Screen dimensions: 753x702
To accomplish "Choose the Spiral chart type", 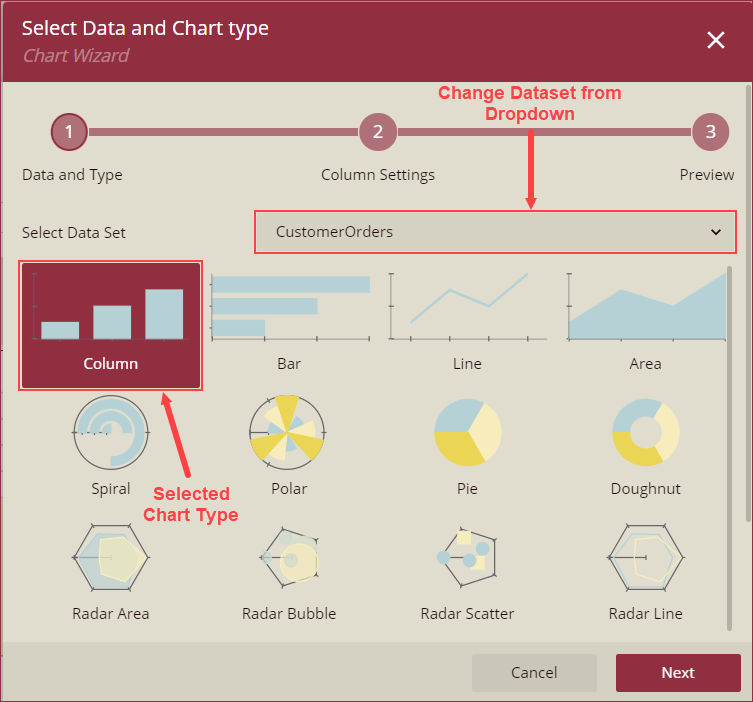I will click(x=110, y=446).
